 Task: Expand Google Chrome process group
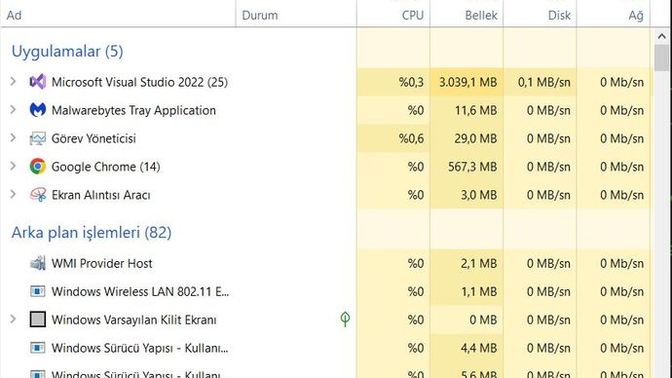tap(13, 166)
